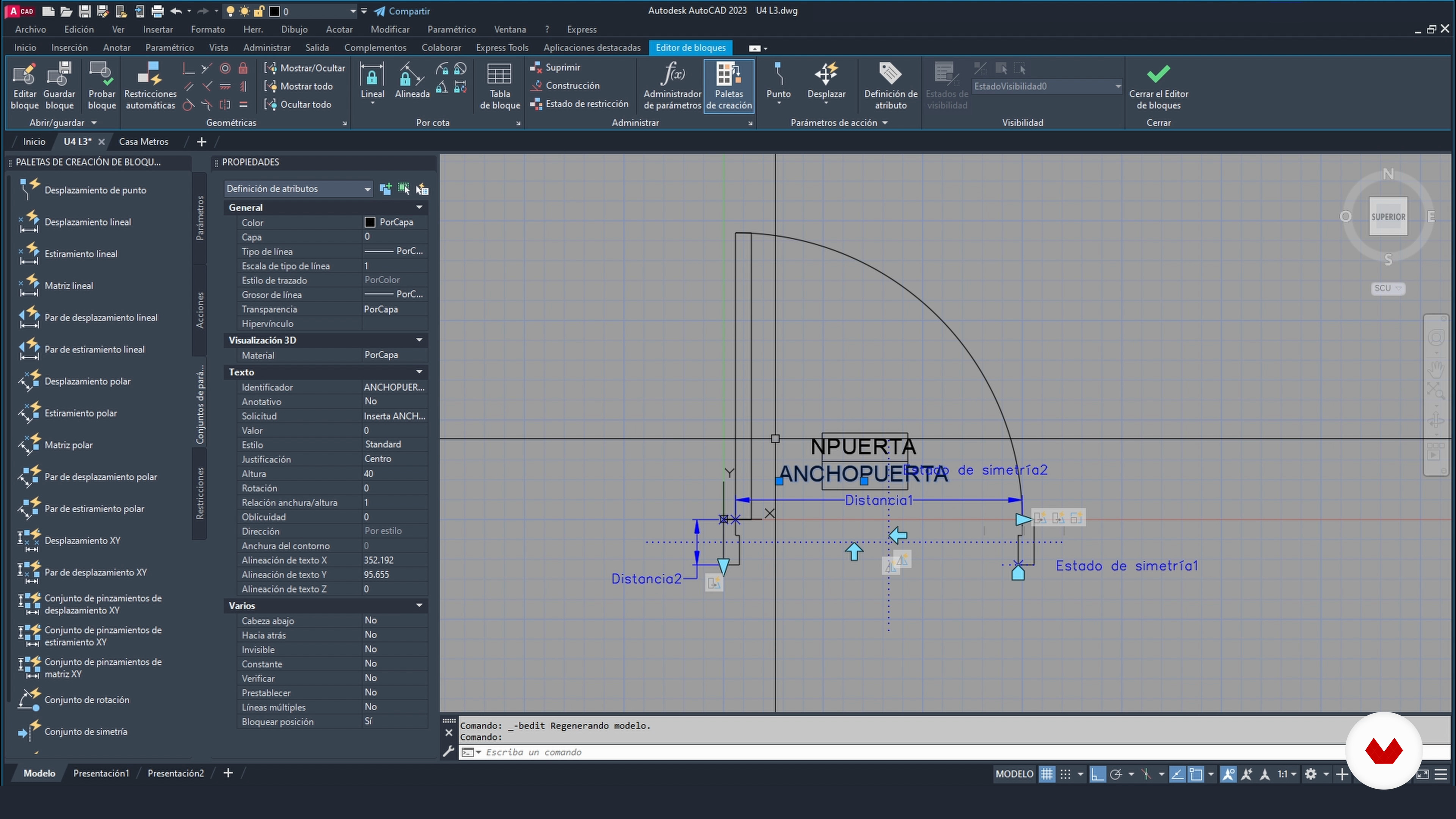This screenshot has height=819, width=1456.
Task: Click the SUPERIOR face of ViewCube
Action: click(x=1388, y=217)
